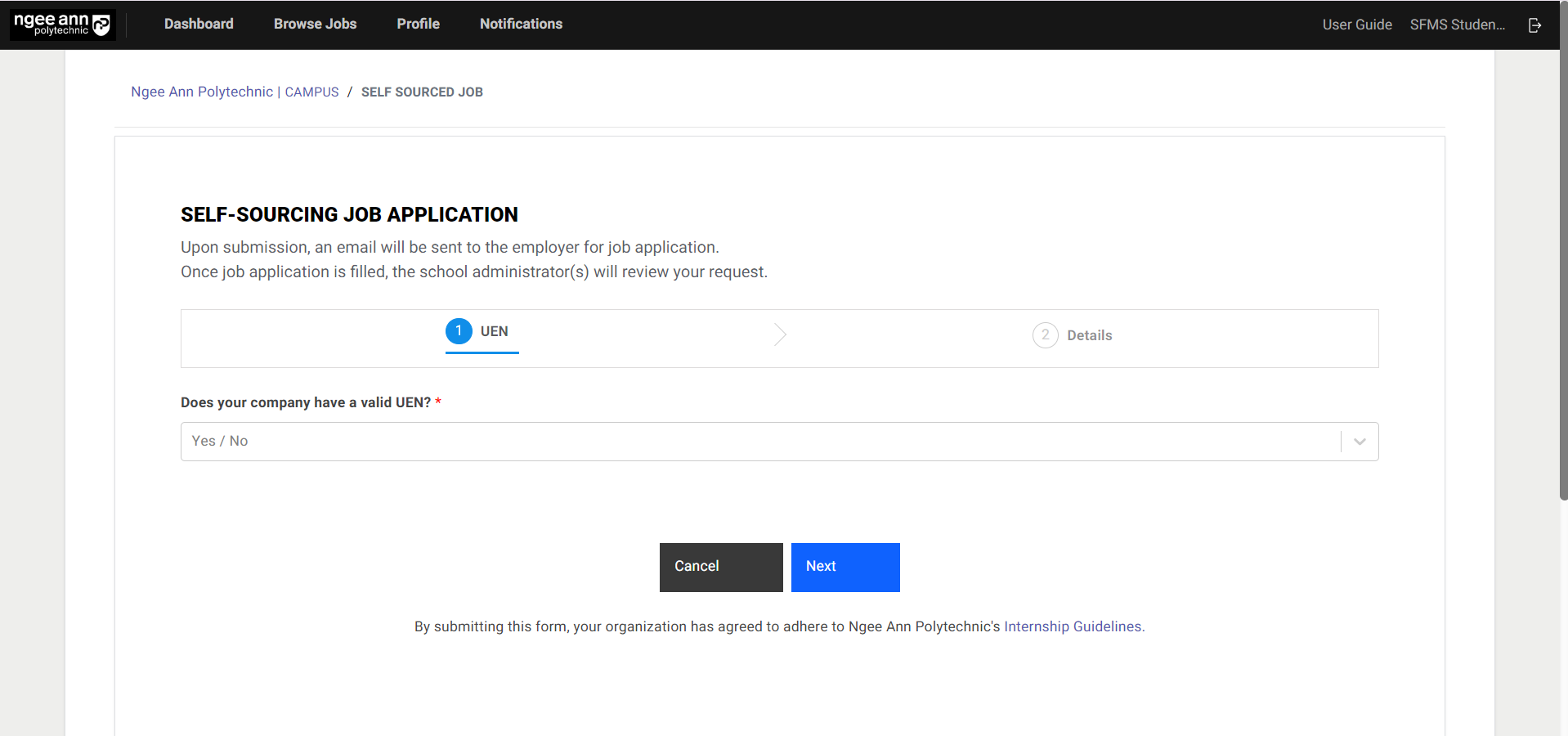
Task: View Notifications from top navigation
Action: coord(521,25)
